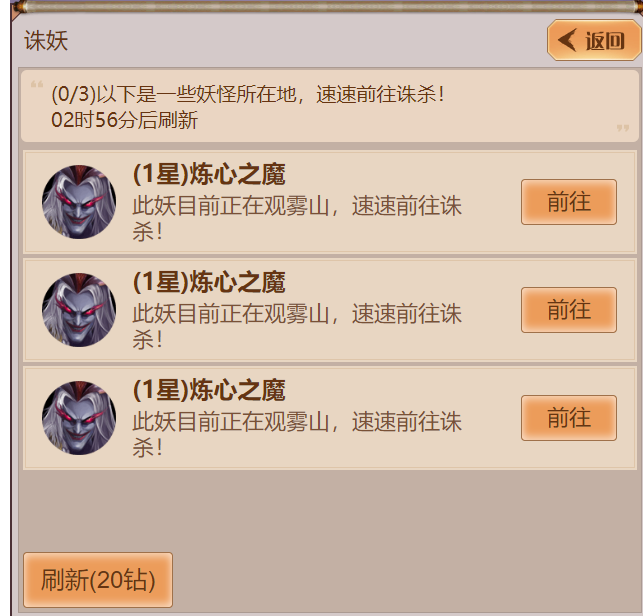Click the second entry's 观雾山 location description
This screenshot has width=643, height=616.
click(x=297, y=326)
